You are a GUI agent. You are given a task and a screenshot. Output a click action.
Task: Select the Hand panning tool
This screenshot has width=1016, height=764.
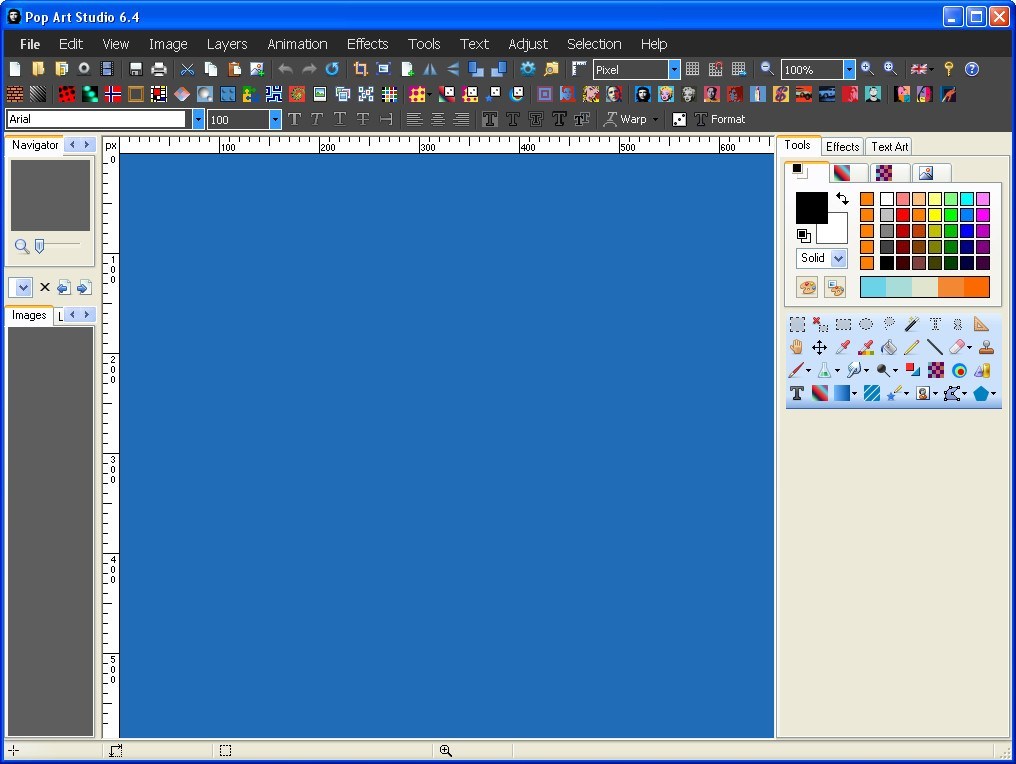pos(796,347)
